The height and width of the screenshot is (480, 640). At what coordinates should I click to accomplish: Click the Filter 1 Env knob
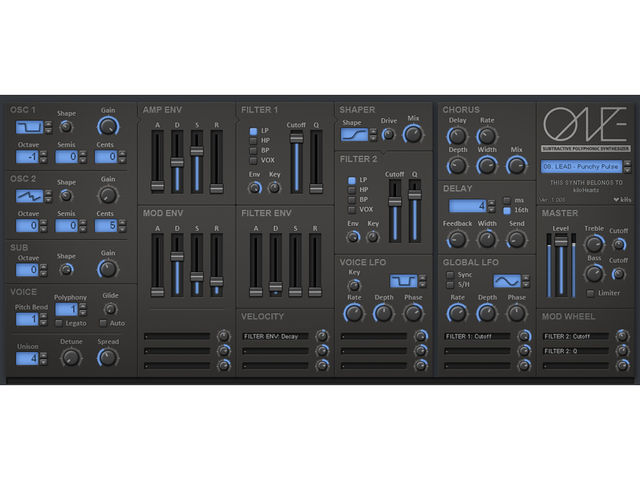[255, 188]
